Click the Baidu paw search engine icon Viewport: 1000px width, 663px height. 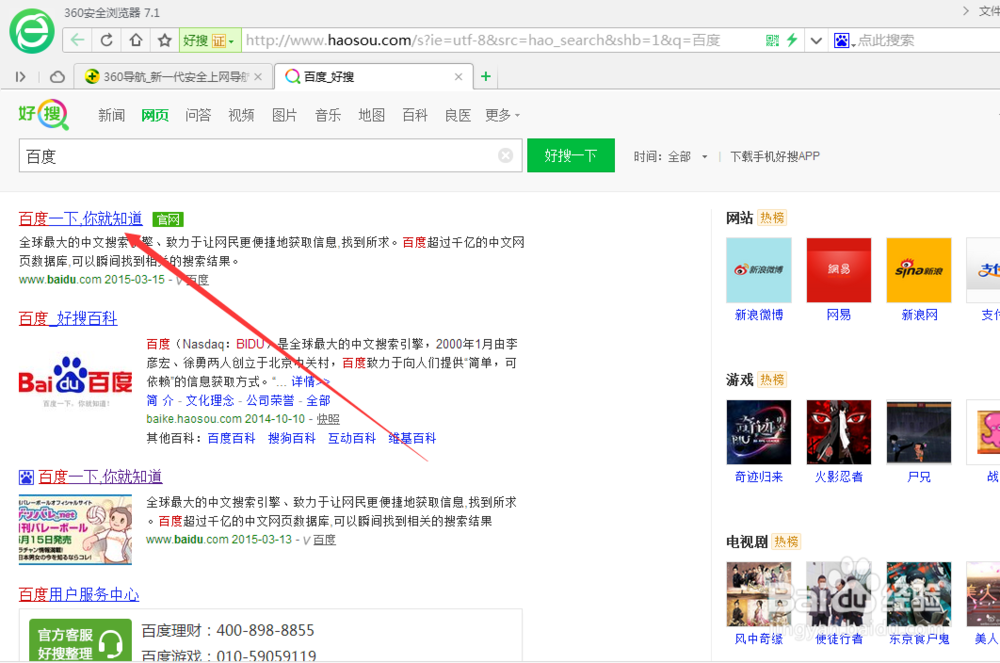[x=841, y=40]
